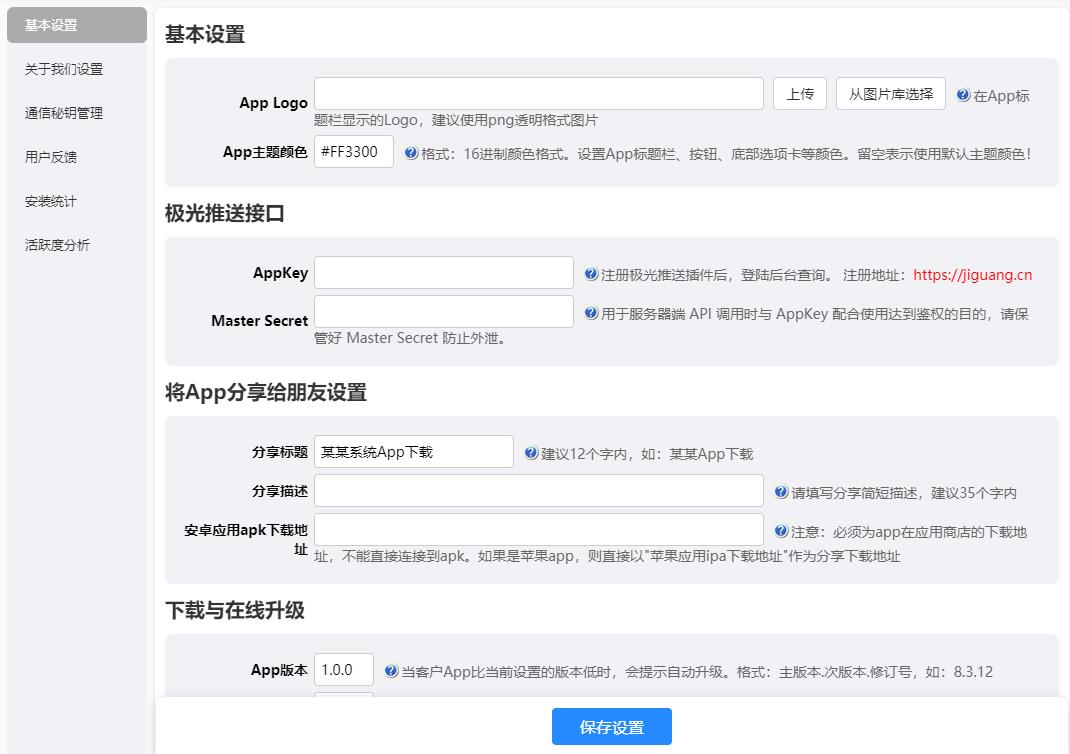The width and height of the screenshot is (1070, 754).
Task: Click help icon next to 分享标题 field
Action: click(531, 453)
